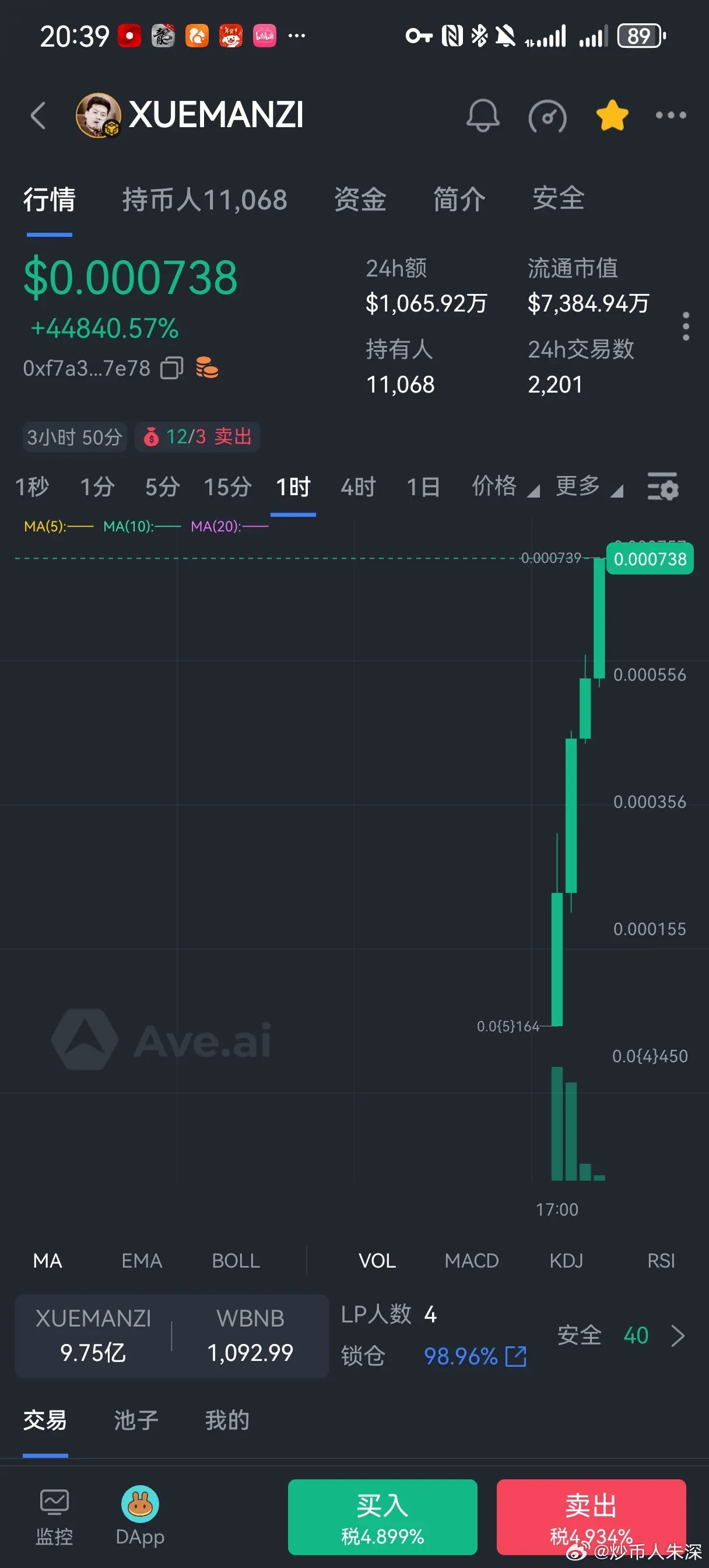The width and height of the screenshot is (709, 1568).
Task: Expand the 安全 40 score chevron
Action: (x=678, y=1335)
